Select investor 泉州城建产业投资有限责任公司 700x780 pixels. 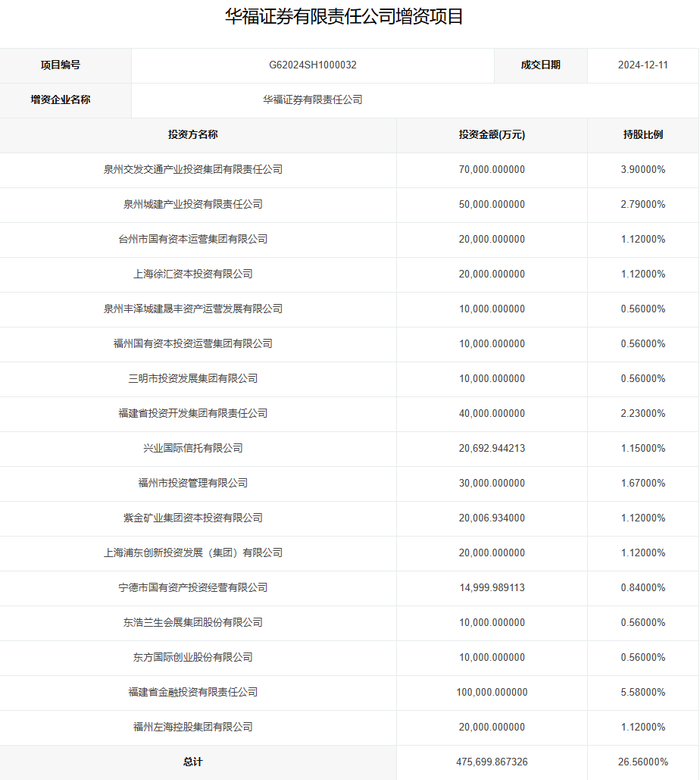193,204
